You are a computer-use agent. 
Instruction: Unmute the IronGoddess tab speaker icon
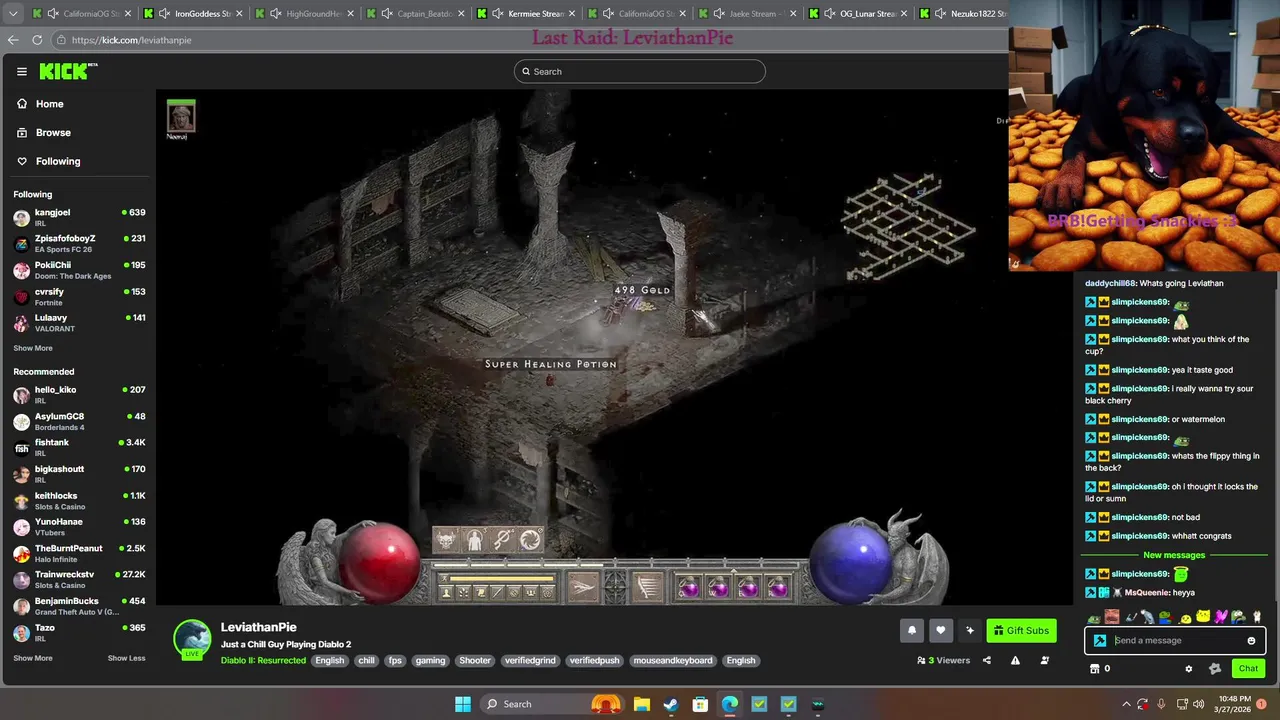164,14
